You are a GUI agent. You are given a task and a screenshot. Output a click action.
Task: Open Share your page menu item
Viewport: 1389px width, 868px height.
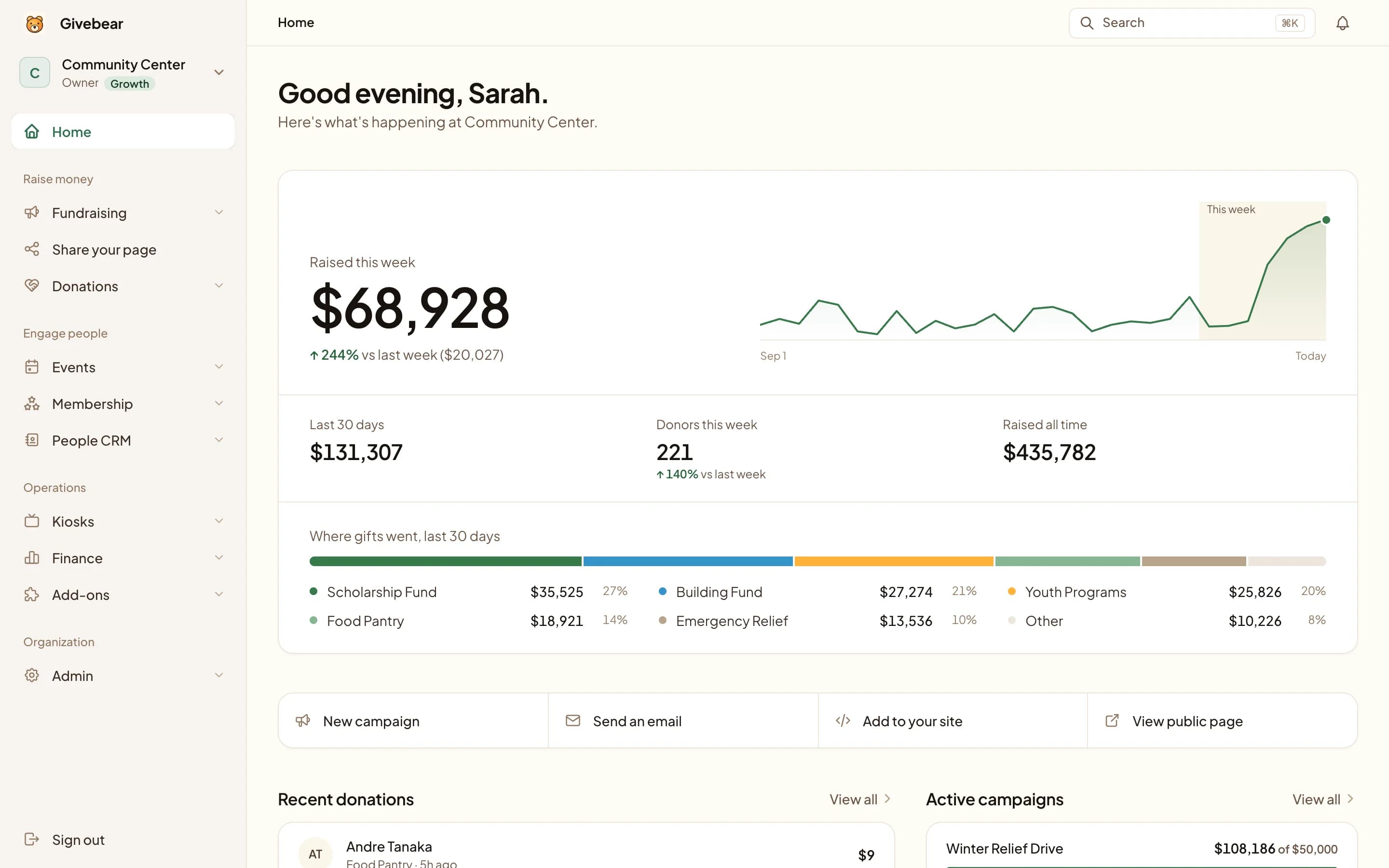[x=123, y=249]
